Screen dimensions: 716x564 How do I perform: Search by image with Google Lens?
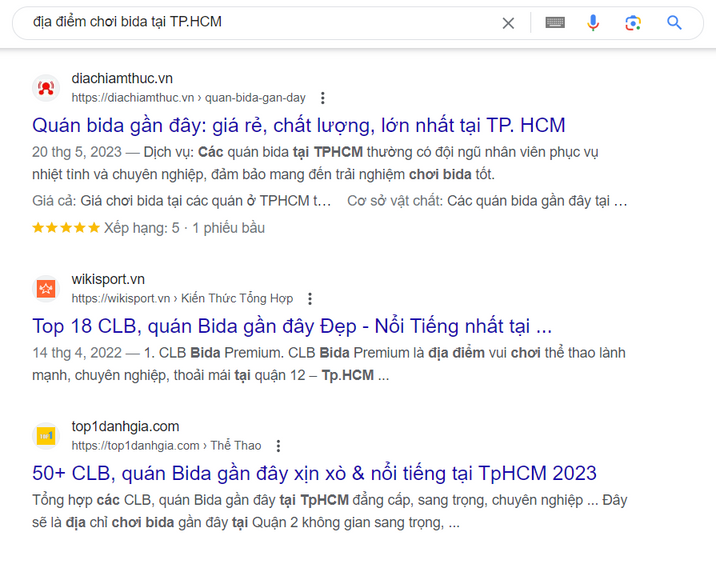pyautogui.click(x=632, y=23)
